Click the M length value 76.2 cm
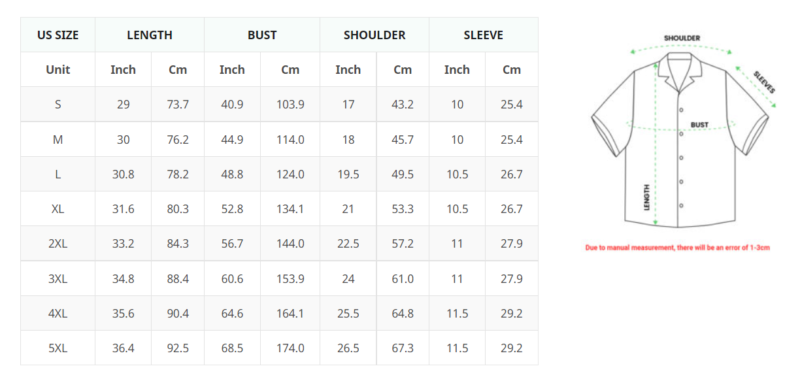800x379 pixels. tap(178, 140)
